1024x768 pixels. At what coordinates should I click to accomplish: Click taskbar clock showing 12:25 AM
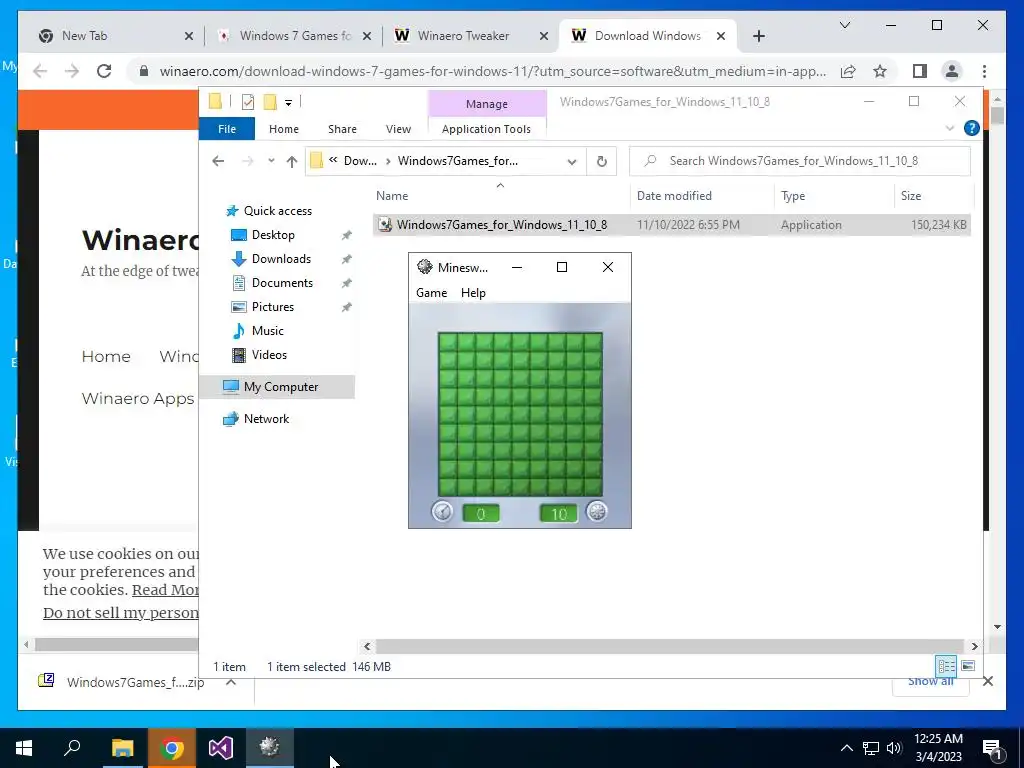click(x=938, y=748)
